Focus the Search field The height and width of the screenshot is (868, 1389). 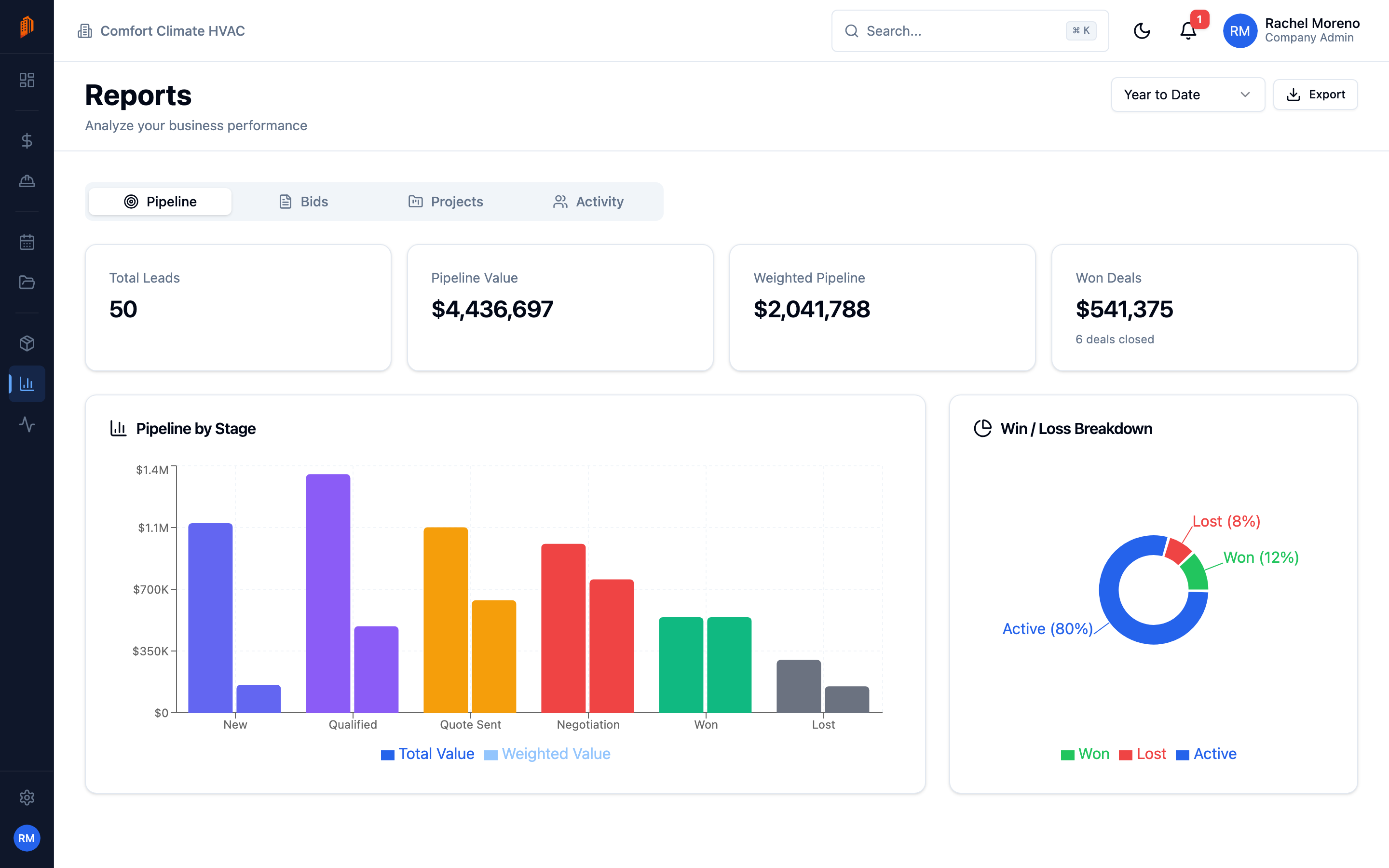click(x=970, y=31)
